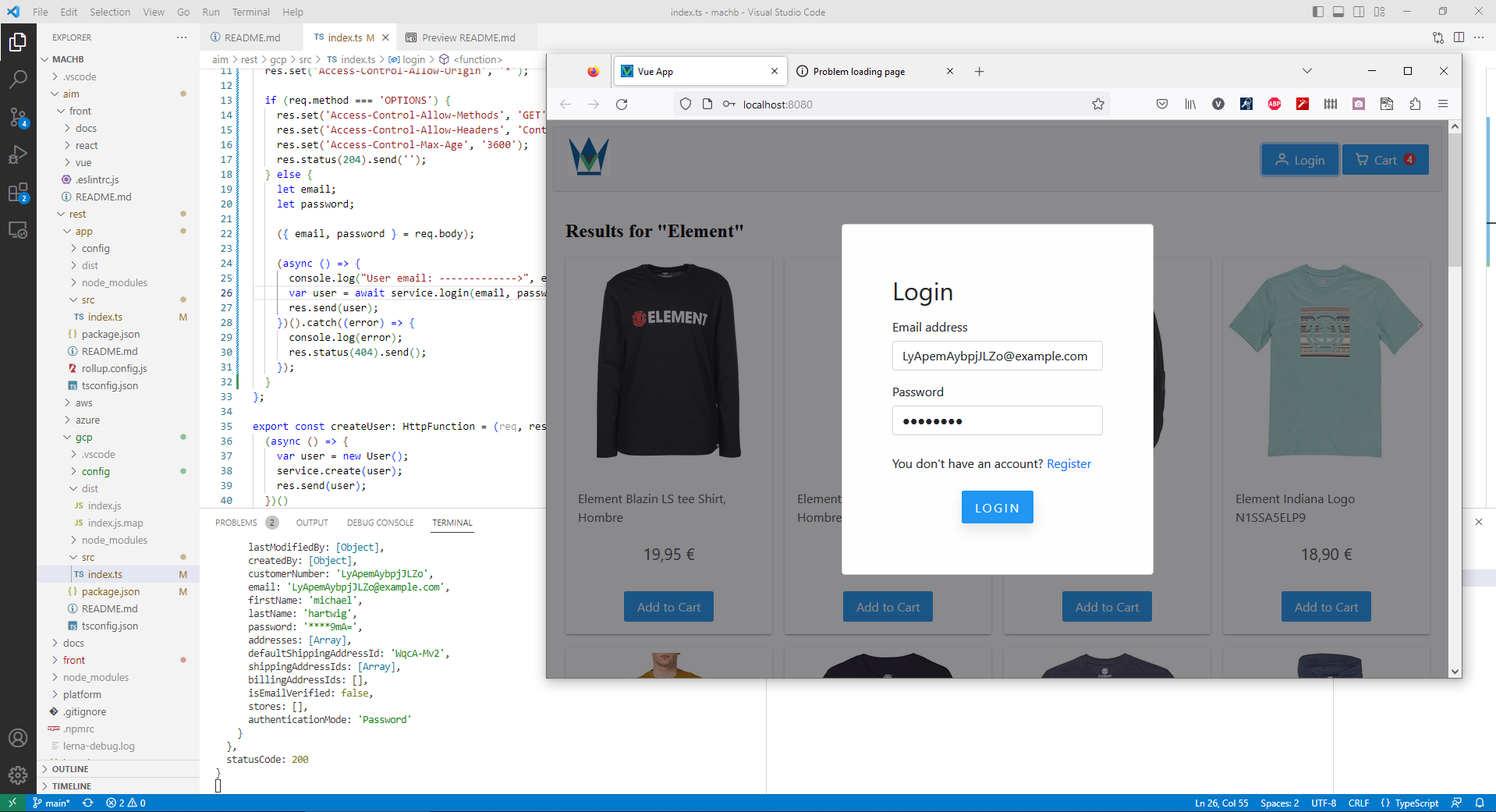Add Element Indiana Logo to cart

click(x=1326, y=607)
